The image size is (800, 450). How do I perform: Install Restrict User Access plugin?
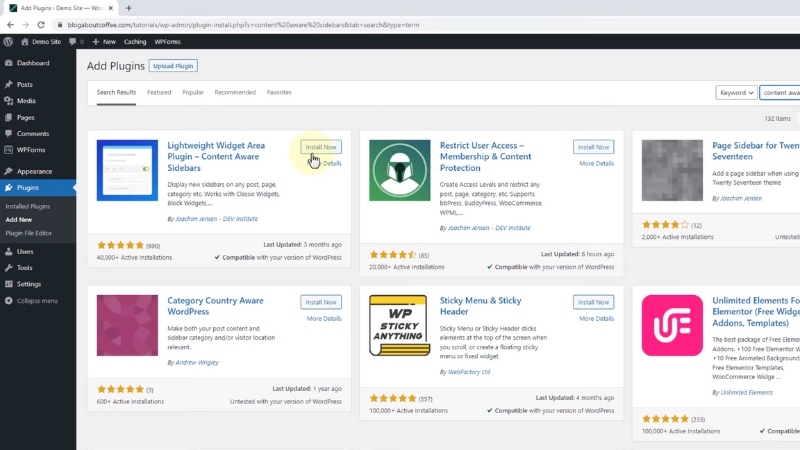coord(593,147)
